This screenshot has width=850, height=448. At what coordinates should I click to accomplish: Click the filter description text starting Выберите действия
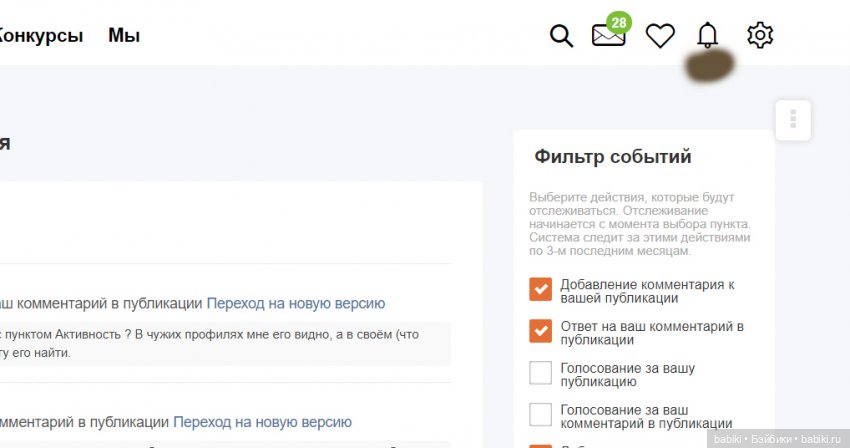(640, 224)
